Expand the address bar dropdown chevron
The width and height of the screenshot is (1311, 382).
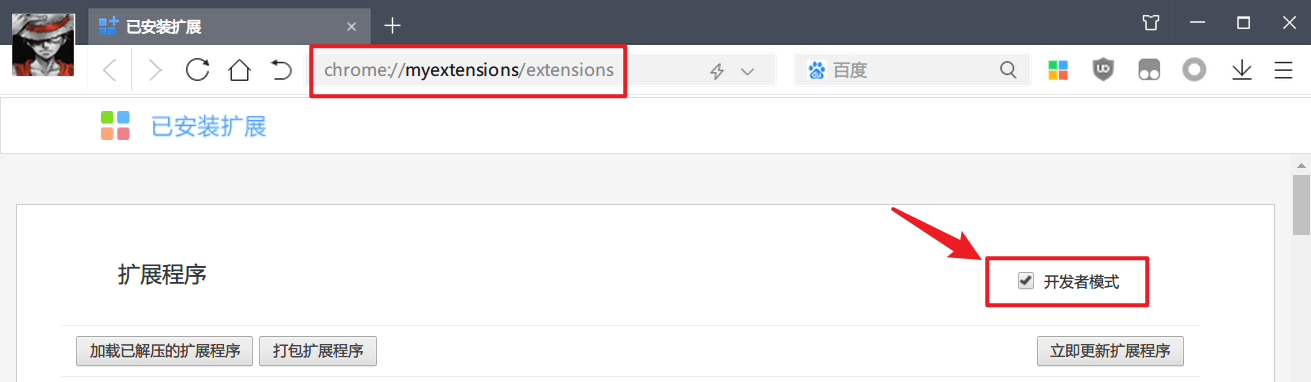(x=747, y=71)
